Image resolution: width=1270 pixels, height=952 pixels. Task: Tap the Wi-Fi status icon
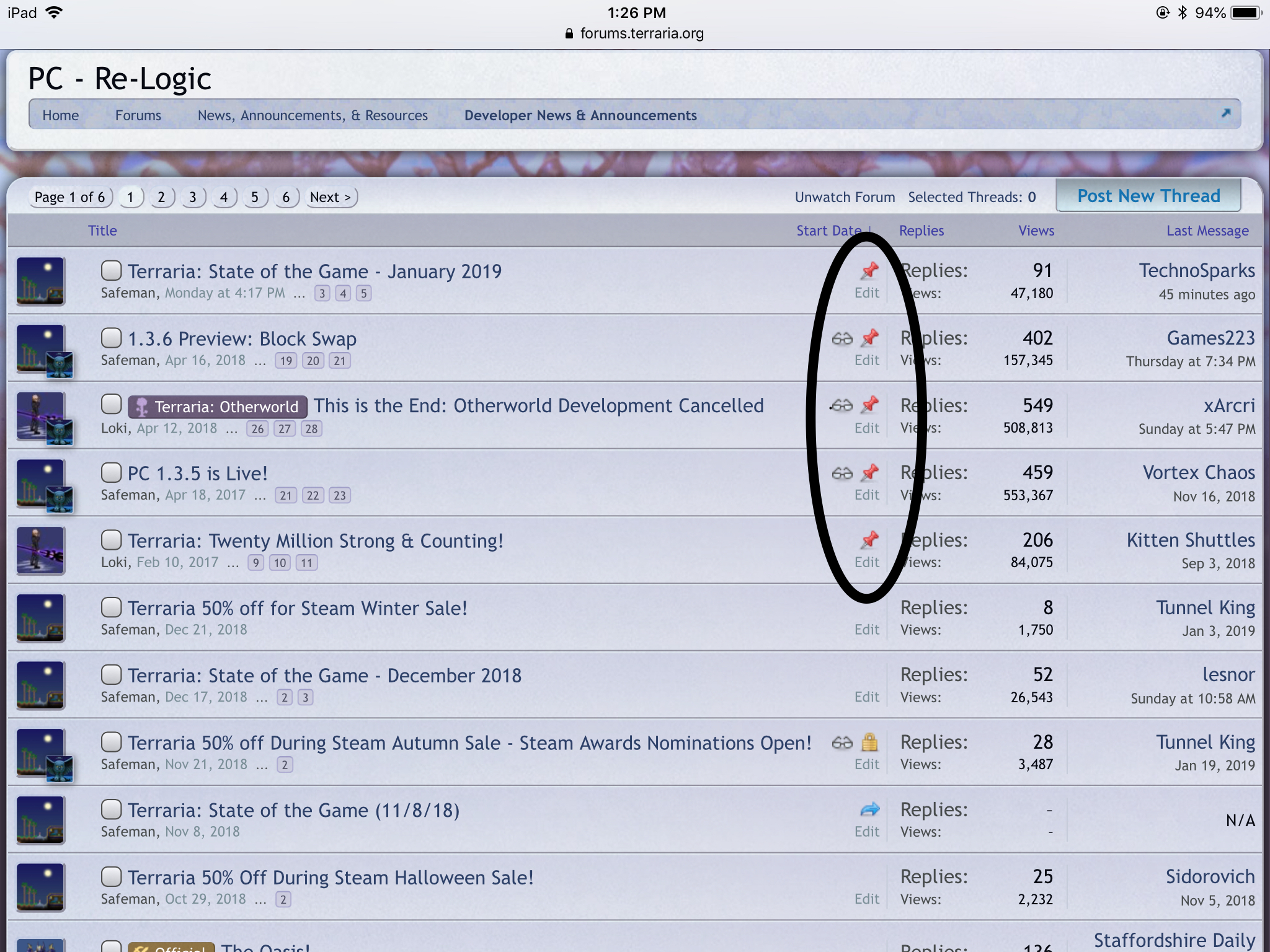pyautogui.click(x=55, y=12)
